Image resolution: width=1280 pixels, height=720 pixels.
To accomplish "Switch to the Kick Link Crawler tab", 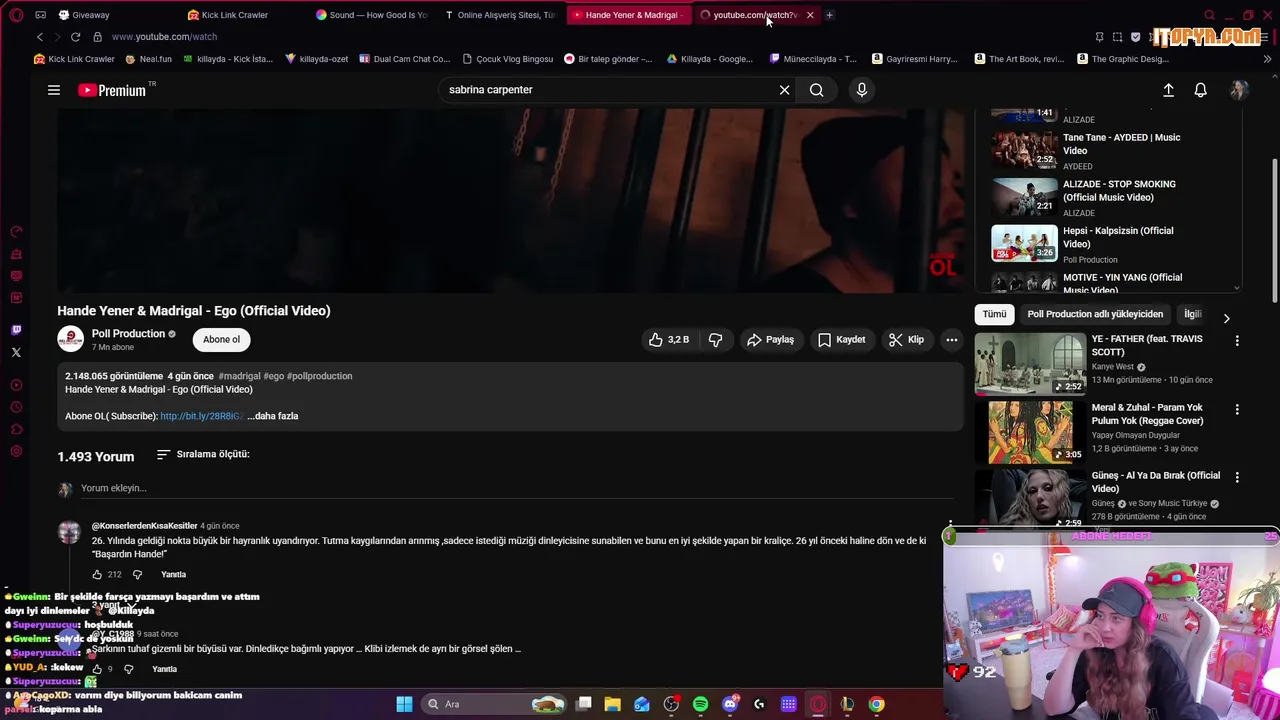I will point(234,15).
